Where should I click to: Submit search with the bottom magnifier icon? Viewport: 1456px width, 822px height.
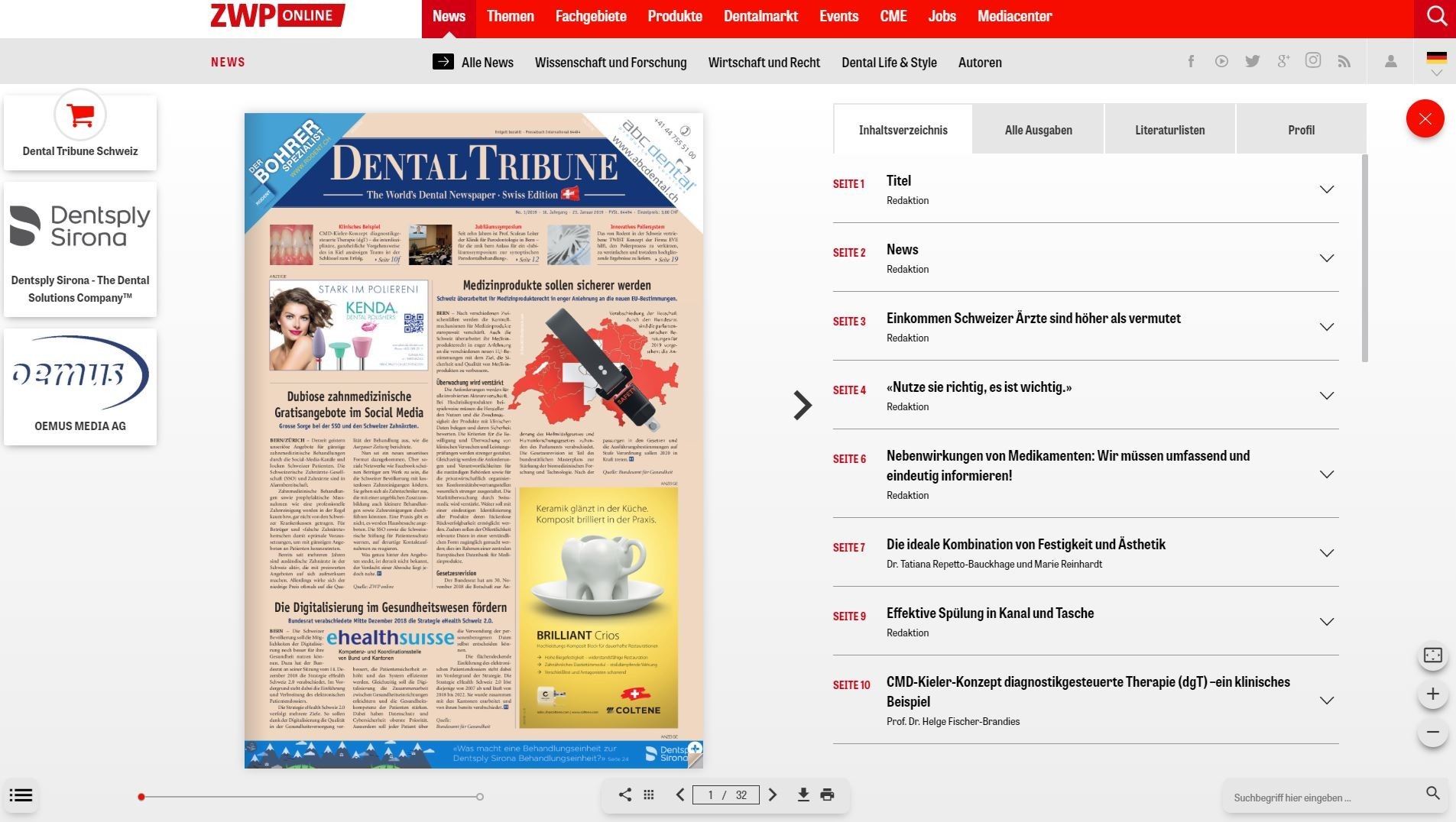coord(1433,794)
